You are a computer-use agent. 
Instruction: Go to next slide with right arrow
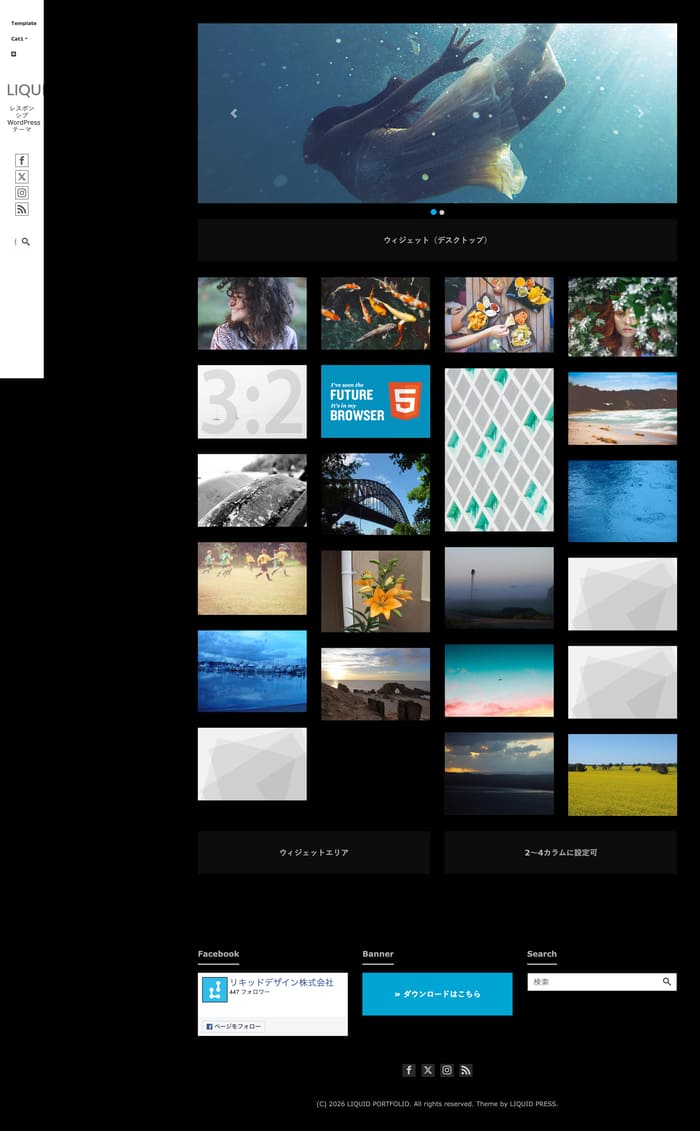pyautogui.click(x=640, y=113)
